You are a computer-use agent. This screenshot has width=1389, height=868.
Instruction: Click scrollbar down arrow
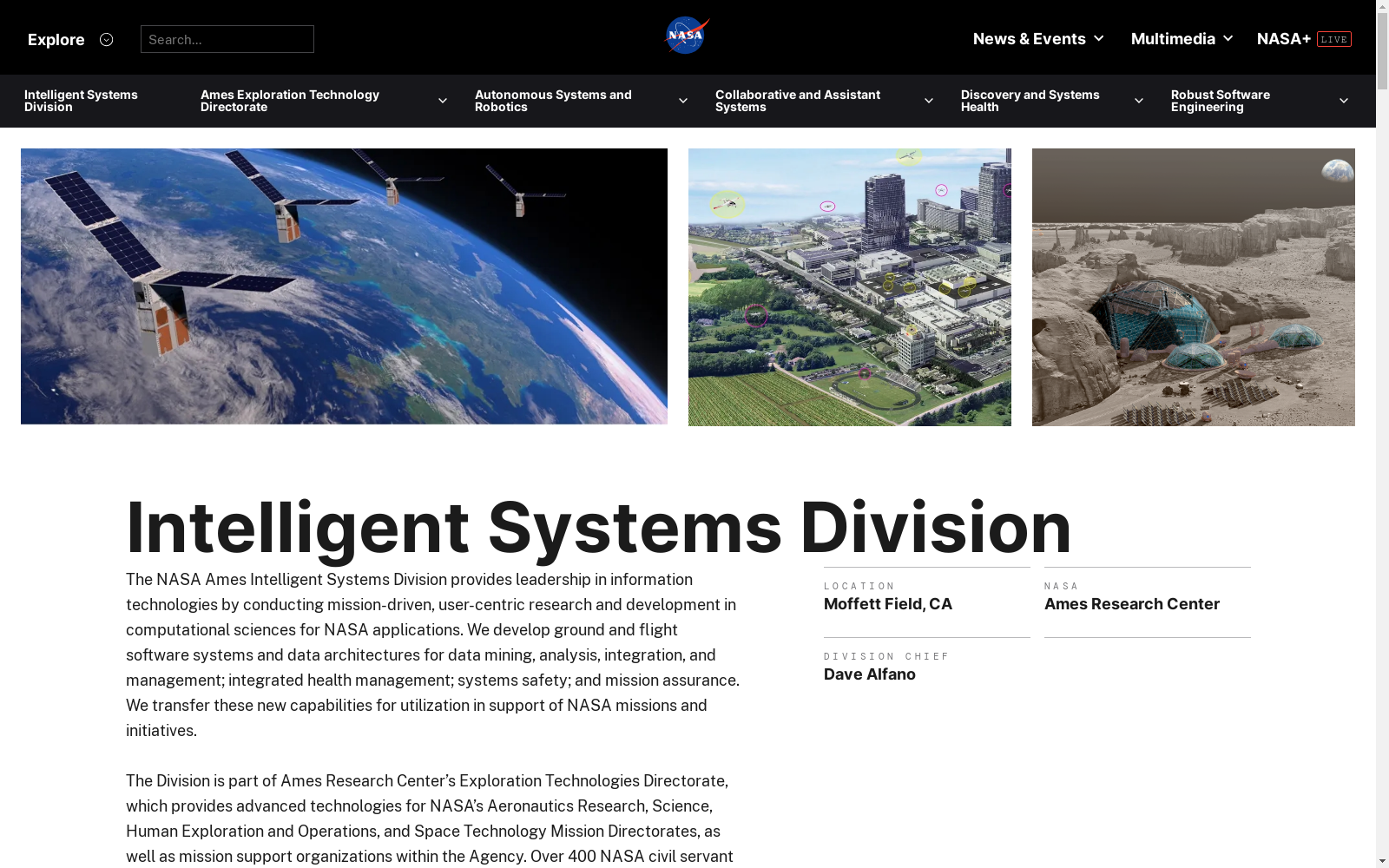tap(1382, 861)
